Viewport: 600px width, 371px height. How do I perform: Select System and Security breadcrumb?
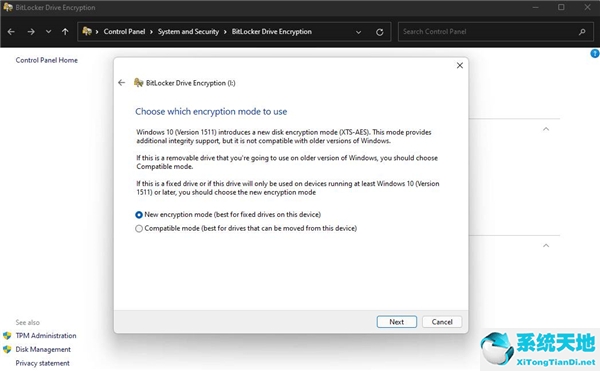[x=188, y=32]
